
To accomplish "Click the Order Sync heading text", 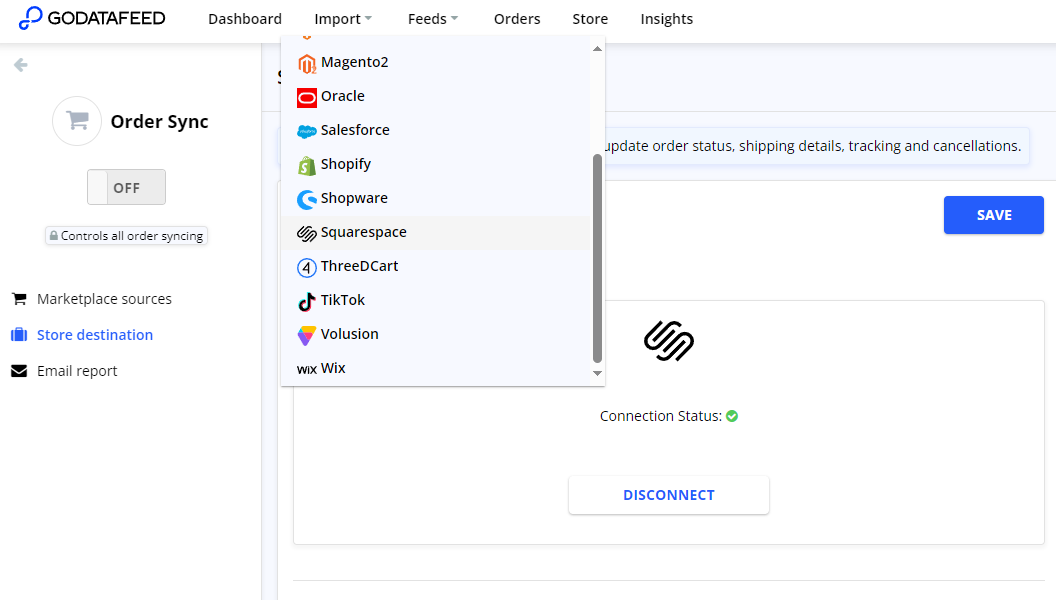I will point(160,122).
